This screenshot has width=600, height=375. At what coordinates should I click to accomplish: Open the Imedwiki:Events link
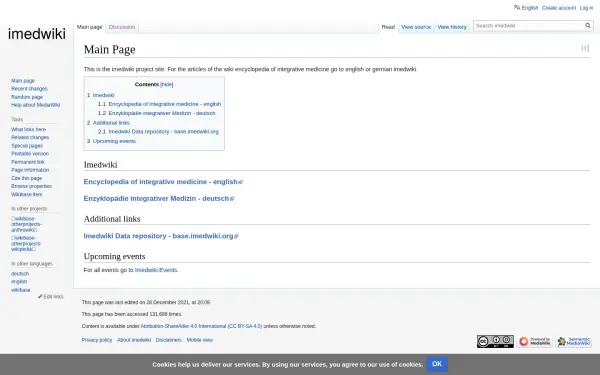[x=156, y=270]
